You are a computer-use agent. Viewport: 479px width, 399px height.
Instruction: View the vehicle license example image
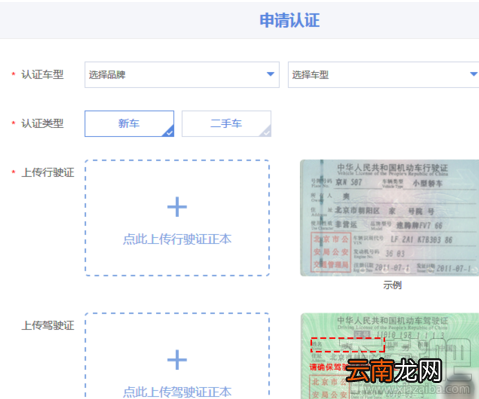click(x=389, y=218)
